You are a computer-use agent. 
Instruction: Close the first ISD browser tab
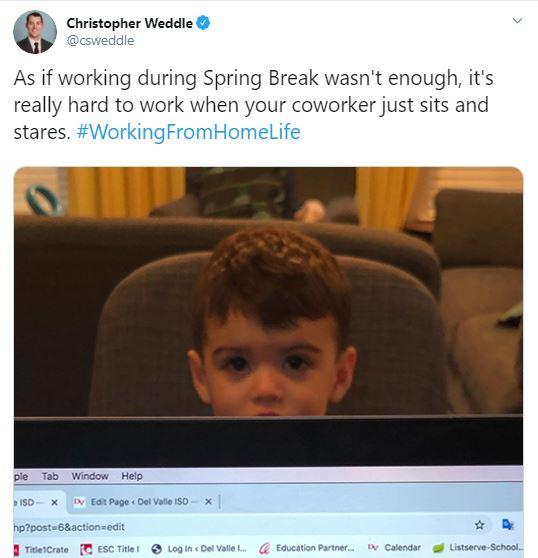(x=54, y=502)
